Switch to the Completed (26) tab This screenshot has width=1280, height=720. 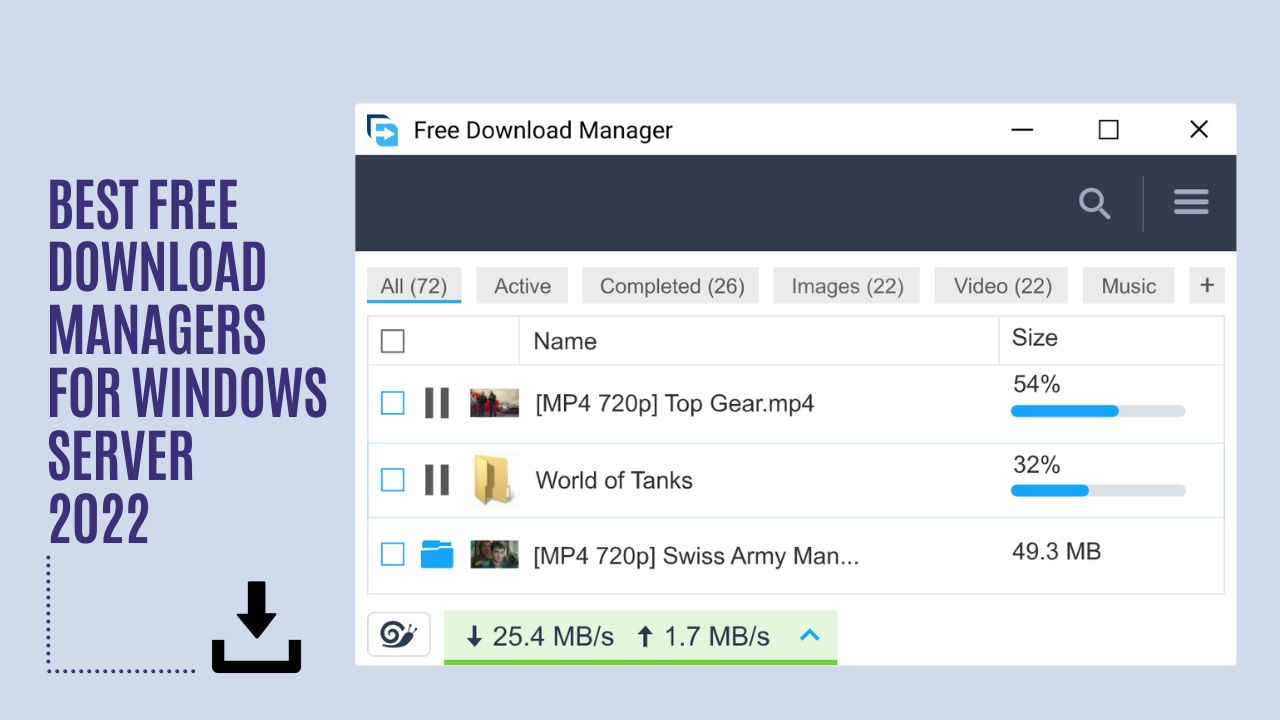(x=670, y=285)
